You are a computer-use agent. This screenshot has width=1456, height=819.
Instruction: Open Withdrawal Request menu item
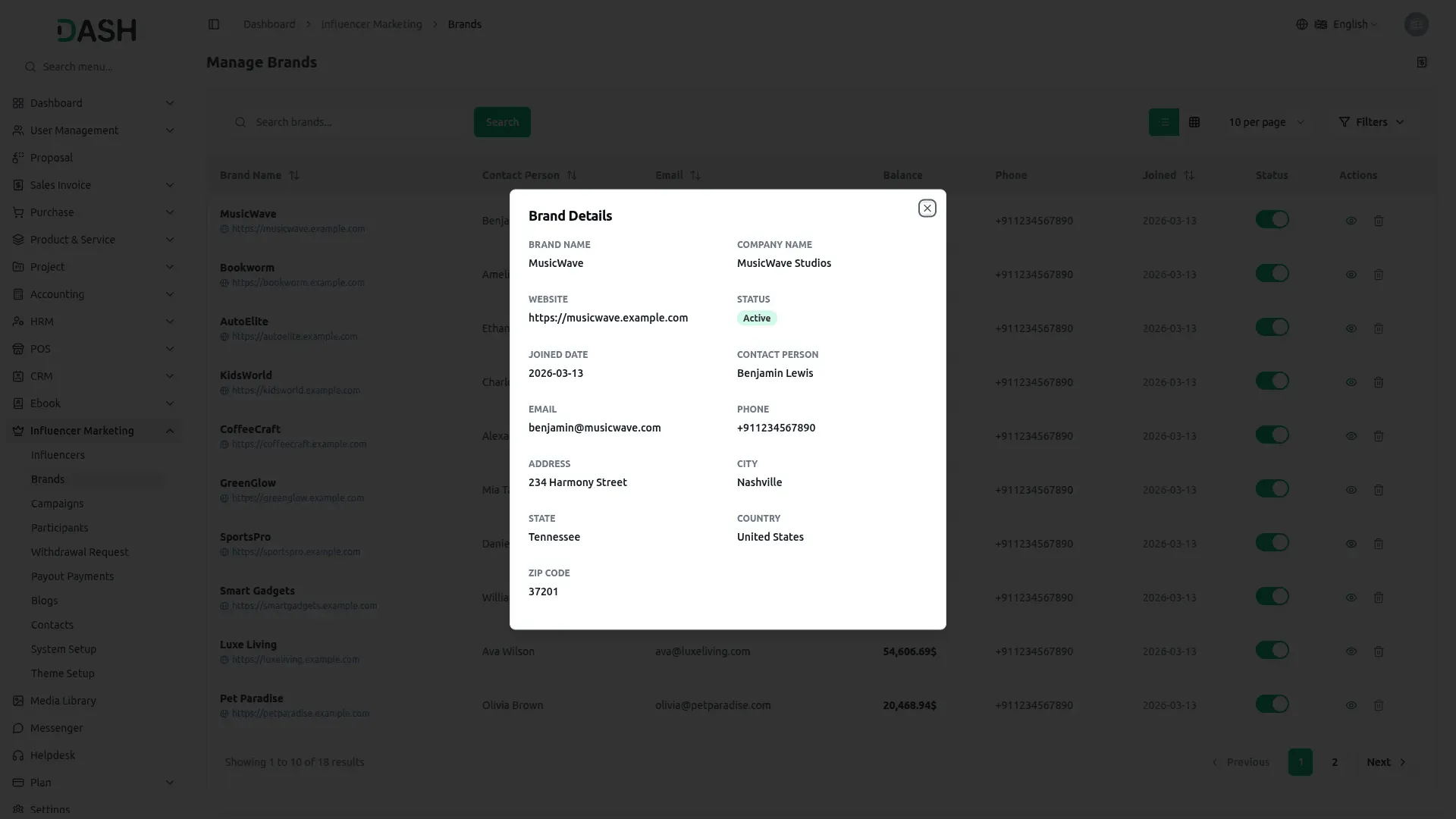coord(80,552)
